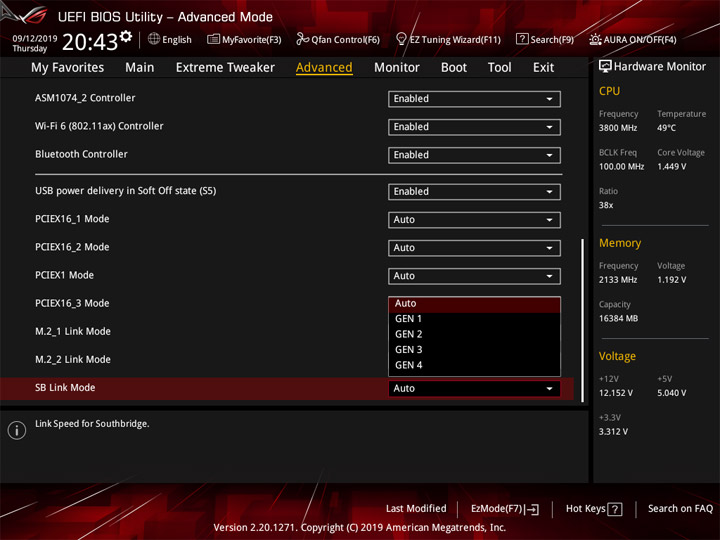Open time settings gear icon
This screenshot has height=540, width=720.
pos(126,36)
